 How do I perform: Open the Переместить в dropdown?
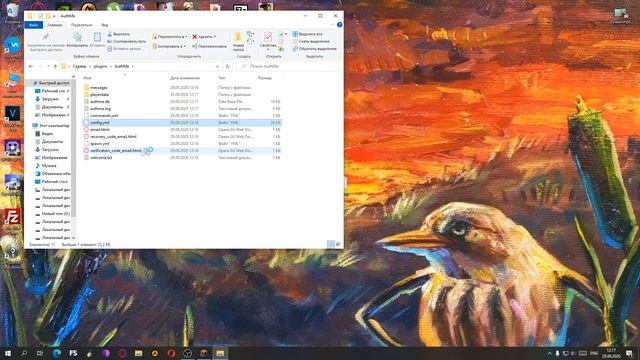pyautogui.click(x=169, y=37)
